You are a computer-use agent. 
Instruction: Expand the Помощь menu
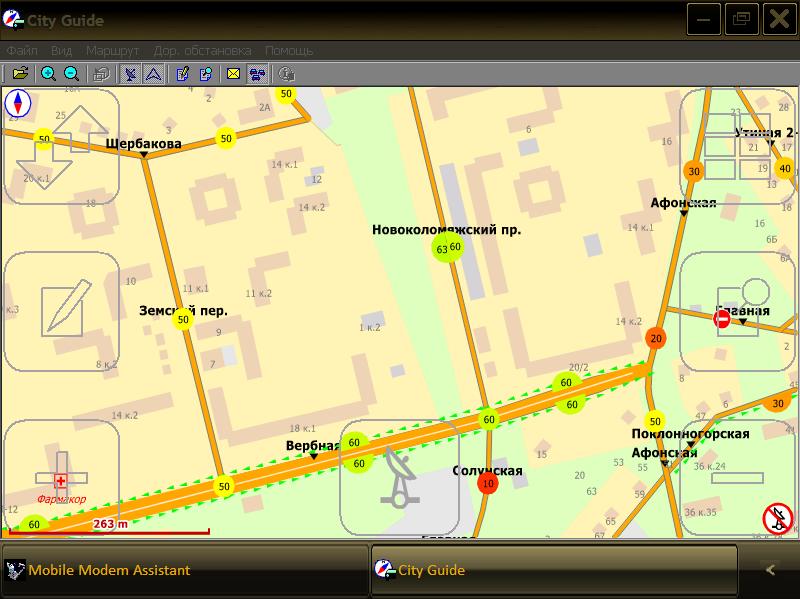click(289, 50)
